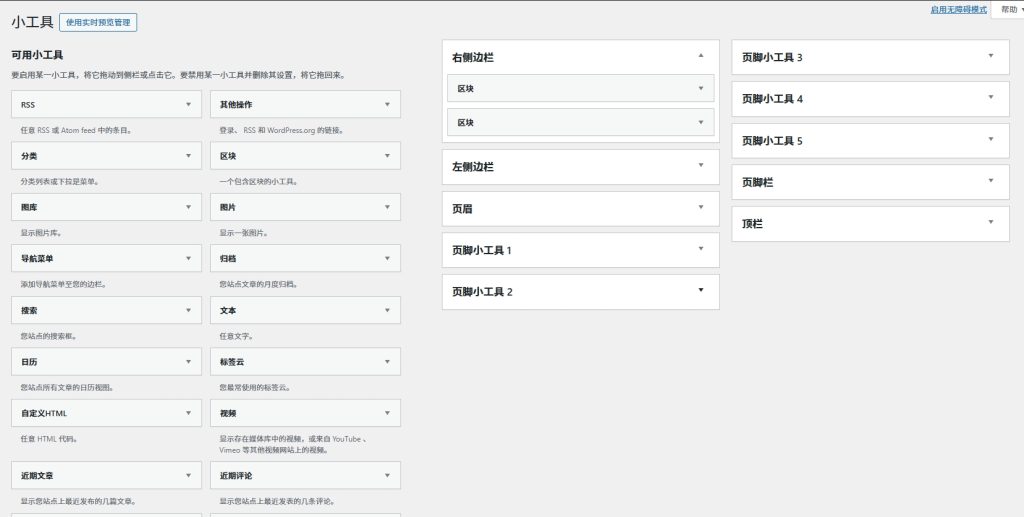Expand the 标签云 widget arrow

(x=387, y=361)
